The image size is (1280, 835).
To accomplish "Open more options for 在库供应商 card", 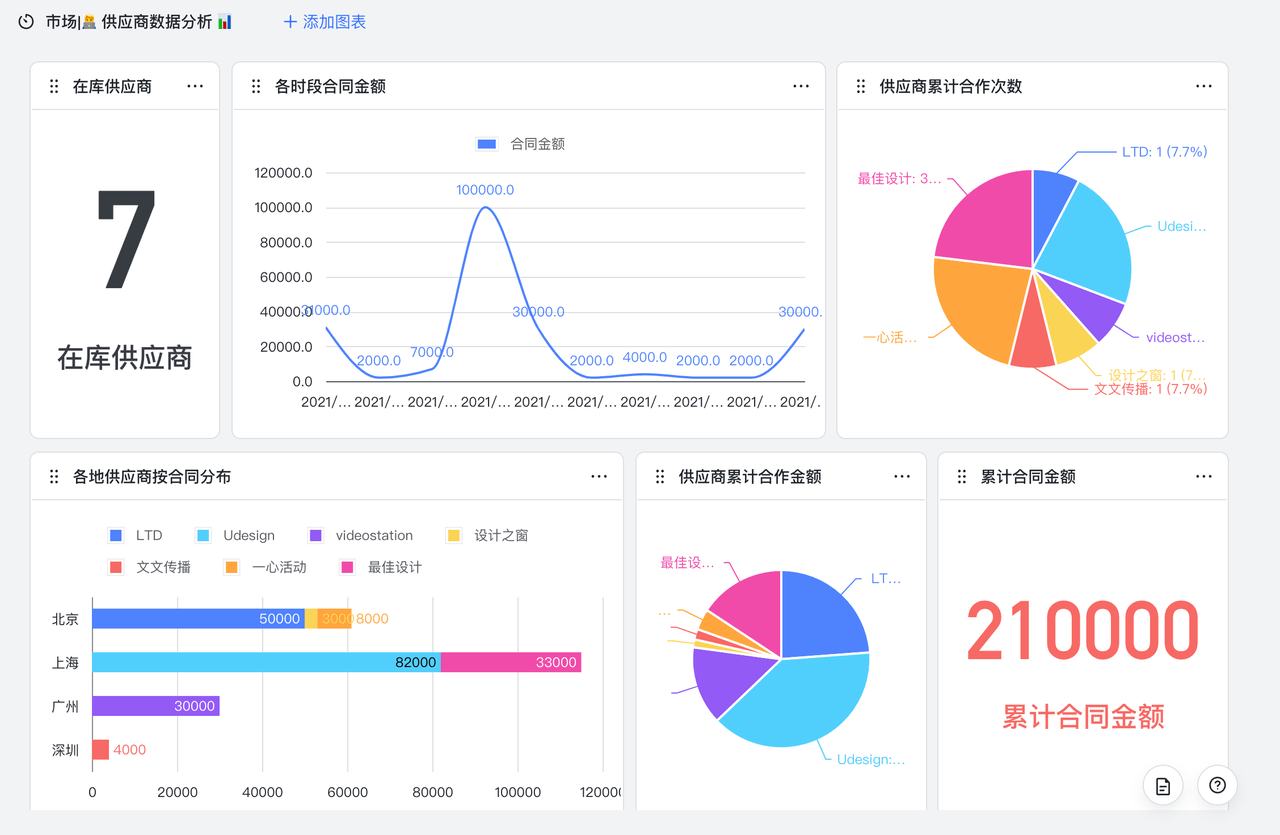I will (195, 86).
